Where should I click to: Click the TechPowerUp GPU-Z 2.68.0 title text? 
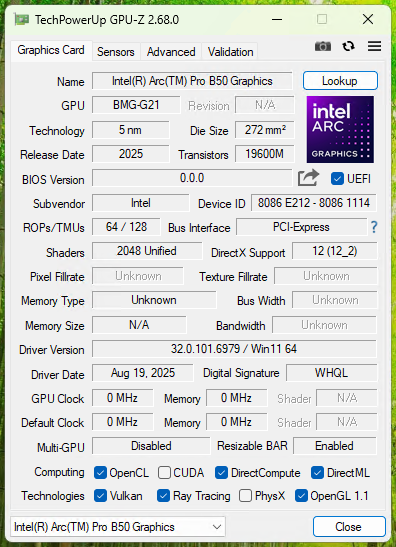pos(107,20)
